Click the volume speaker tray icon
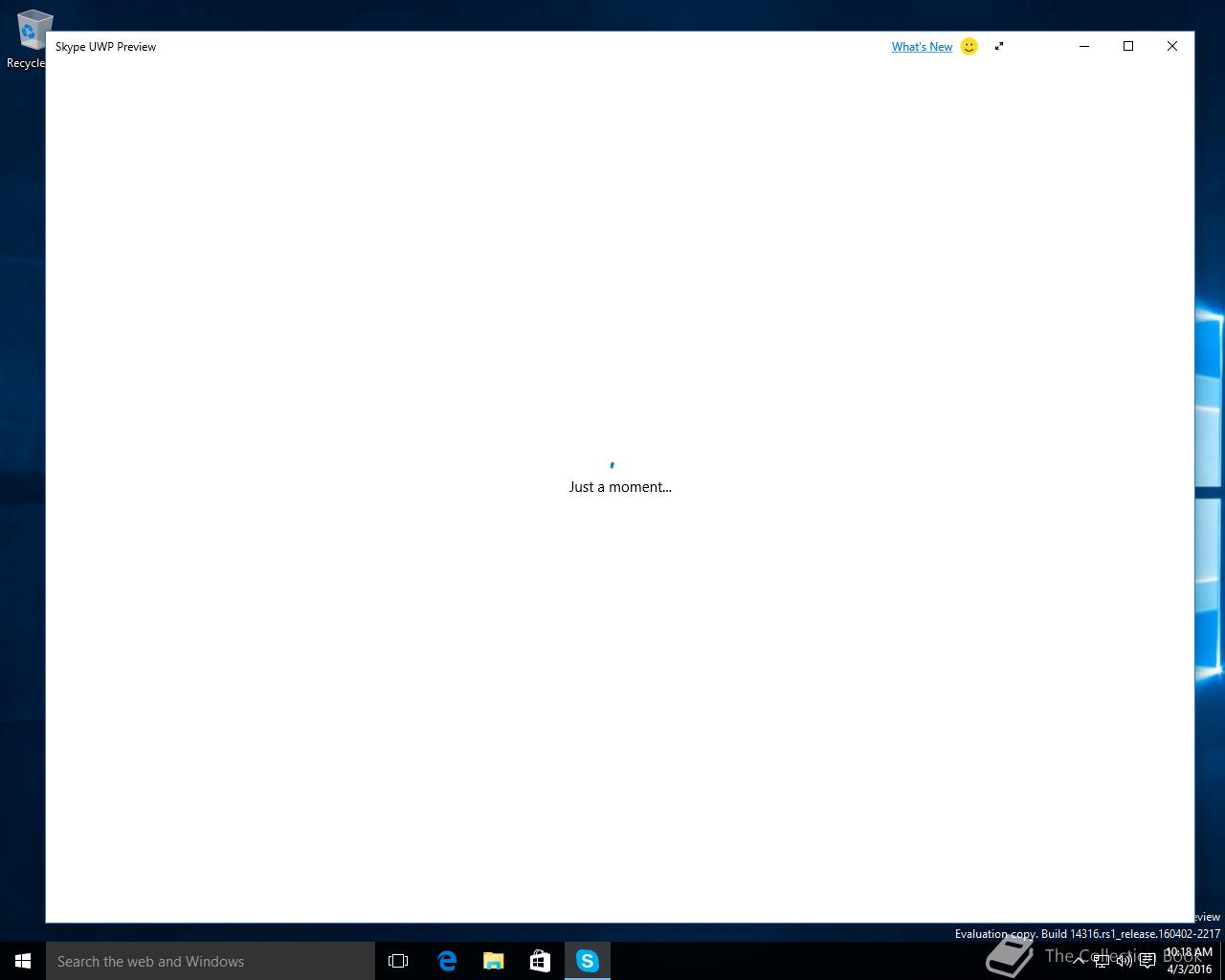 1125,961
